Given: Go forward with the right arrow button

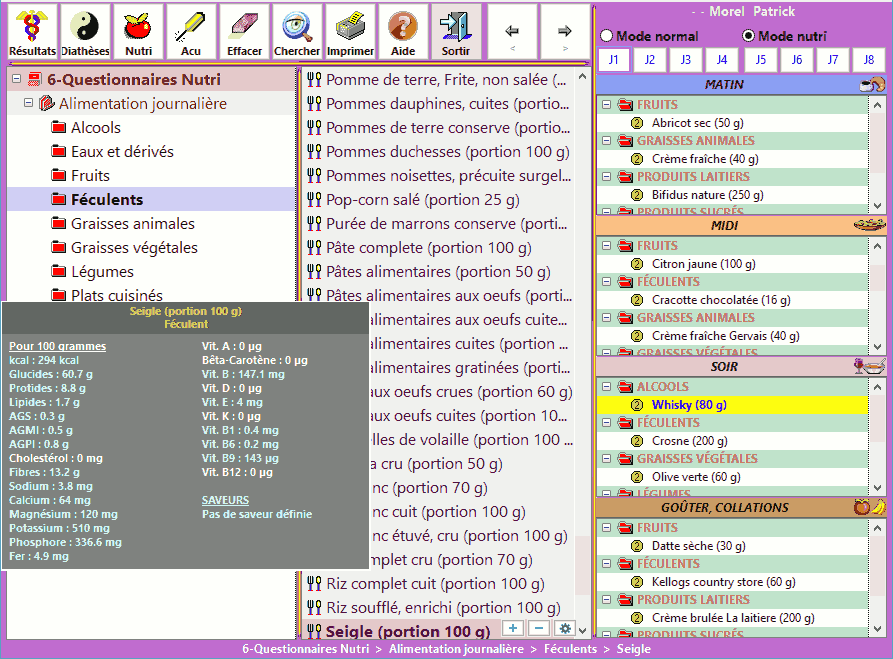Looking at the screenshot, I should click(x=564, y=31).
